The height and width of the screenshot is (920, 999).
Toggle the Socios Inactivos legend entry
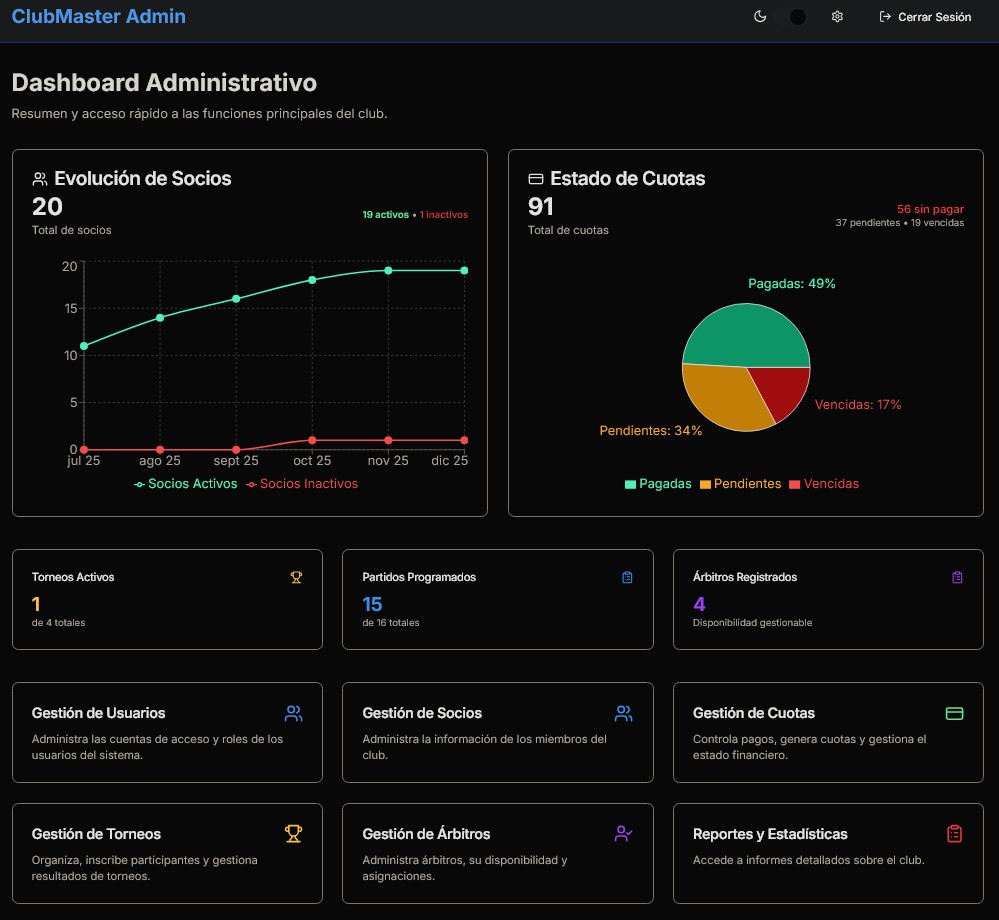click(302, 484)
